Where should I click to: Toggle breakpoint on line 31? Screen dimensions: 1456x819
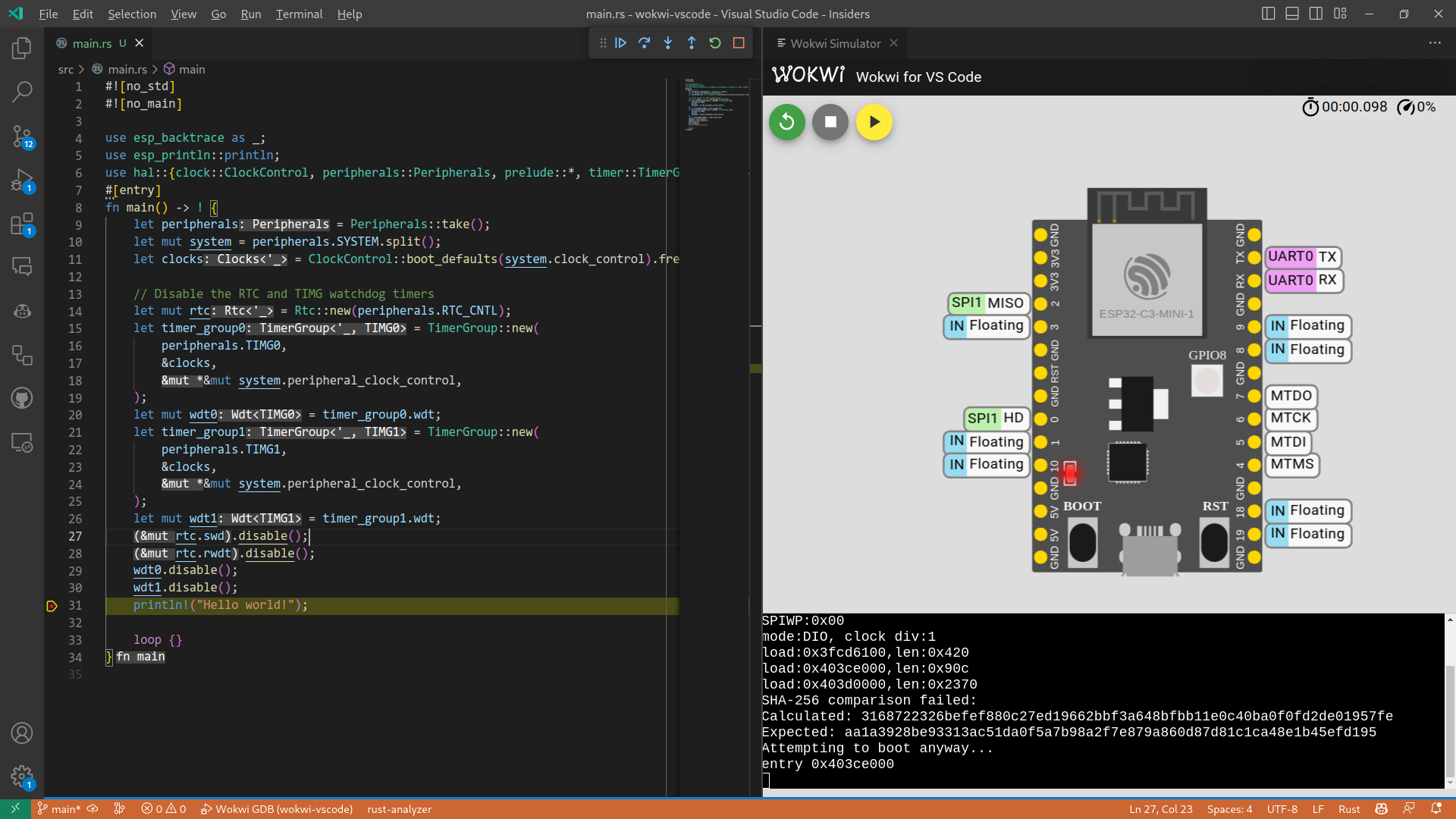pos(52,605)
